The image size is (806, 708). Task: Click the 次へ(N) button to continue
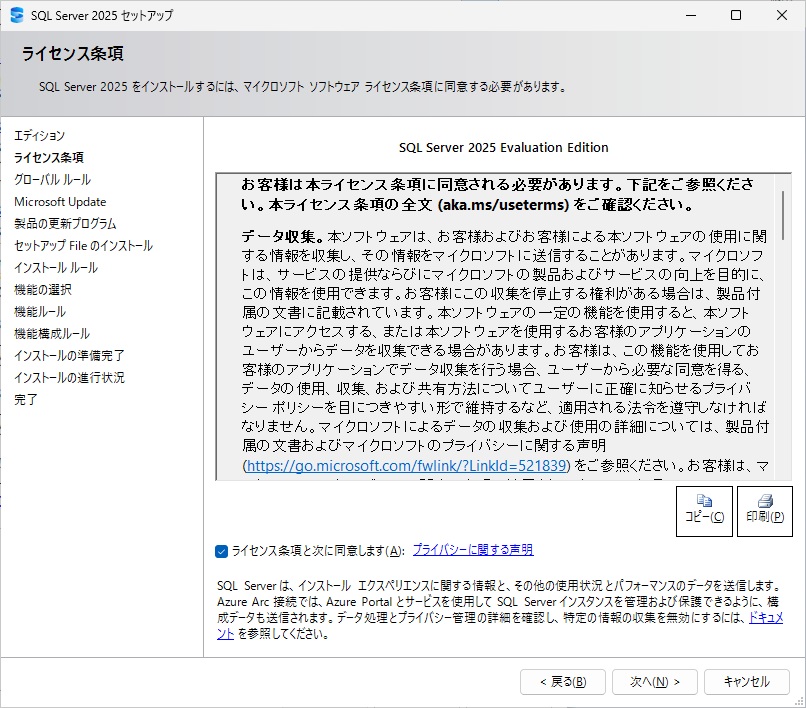click(655, 681)
